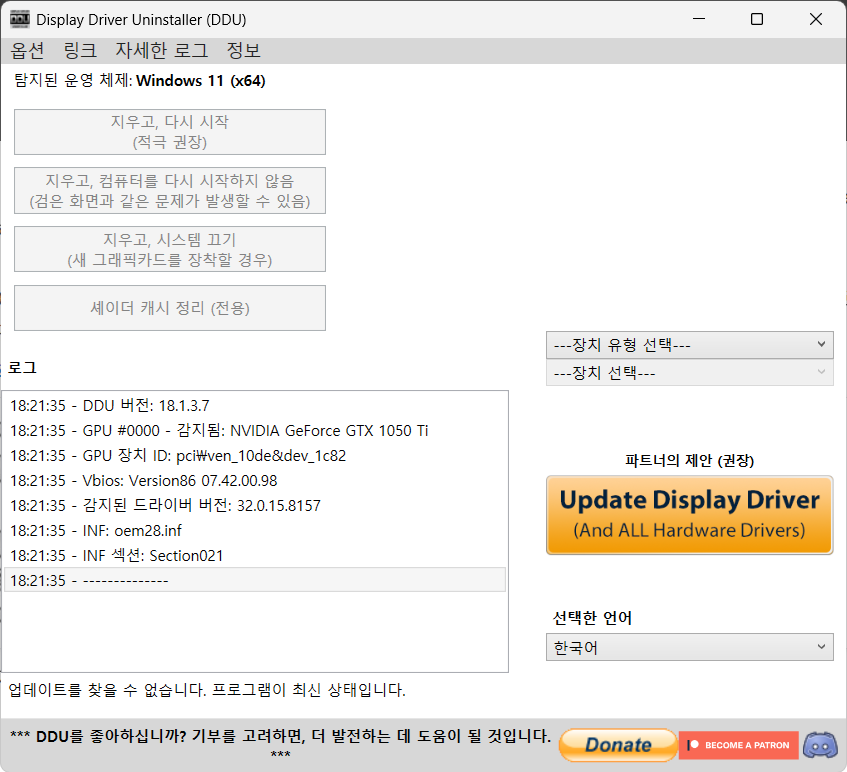Expand the 장치 선택 dropdown
The width and height of the screenshot is (847, 772).
coord(690,373)
